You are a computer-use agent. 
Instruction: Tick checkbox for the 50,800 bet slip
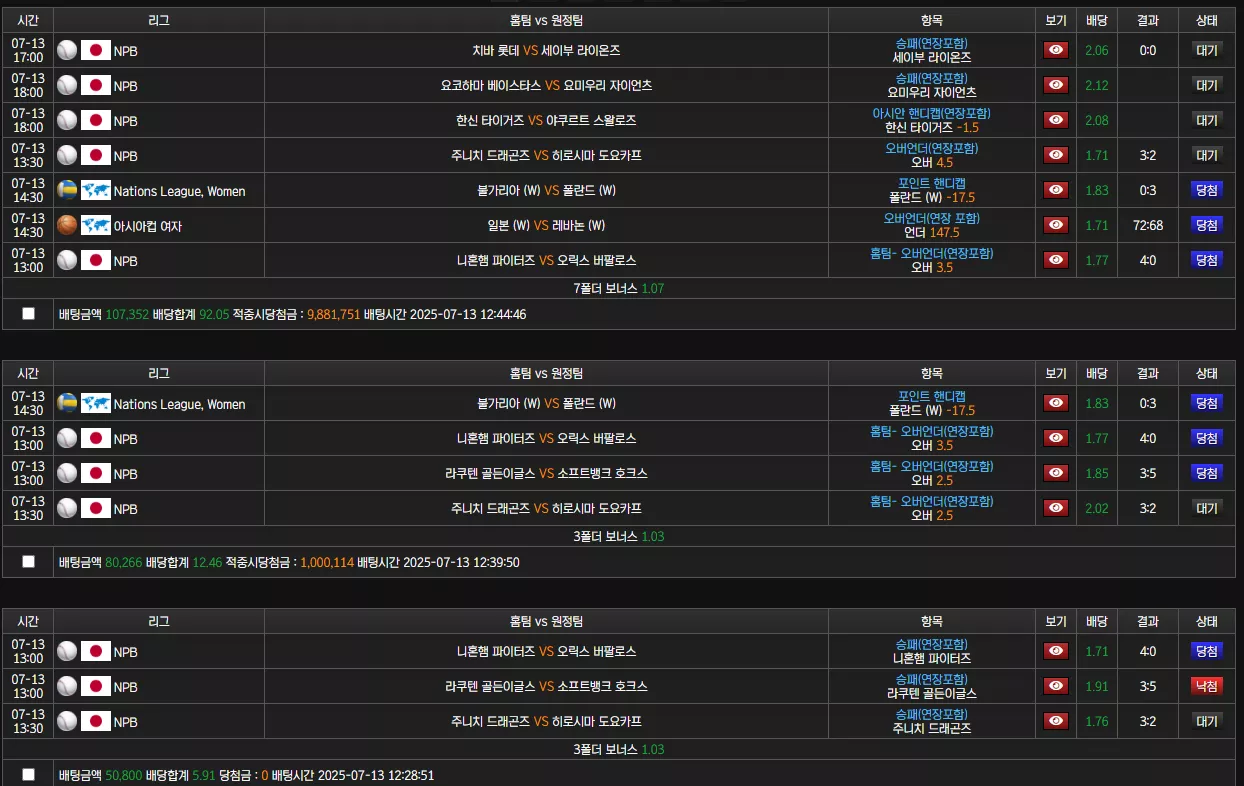pyautogui.click(x=28, y=774)
